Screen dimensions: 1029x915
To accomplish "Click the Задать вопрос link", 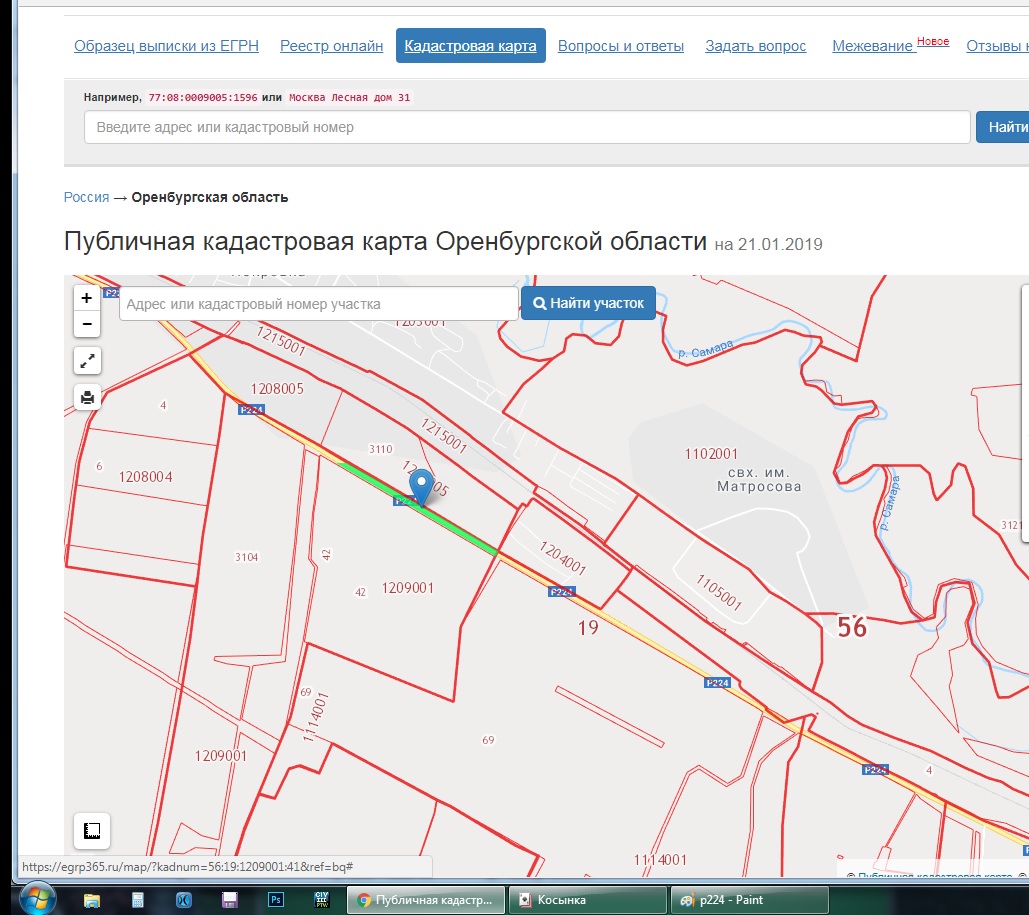I will click(x=755, y=46).
